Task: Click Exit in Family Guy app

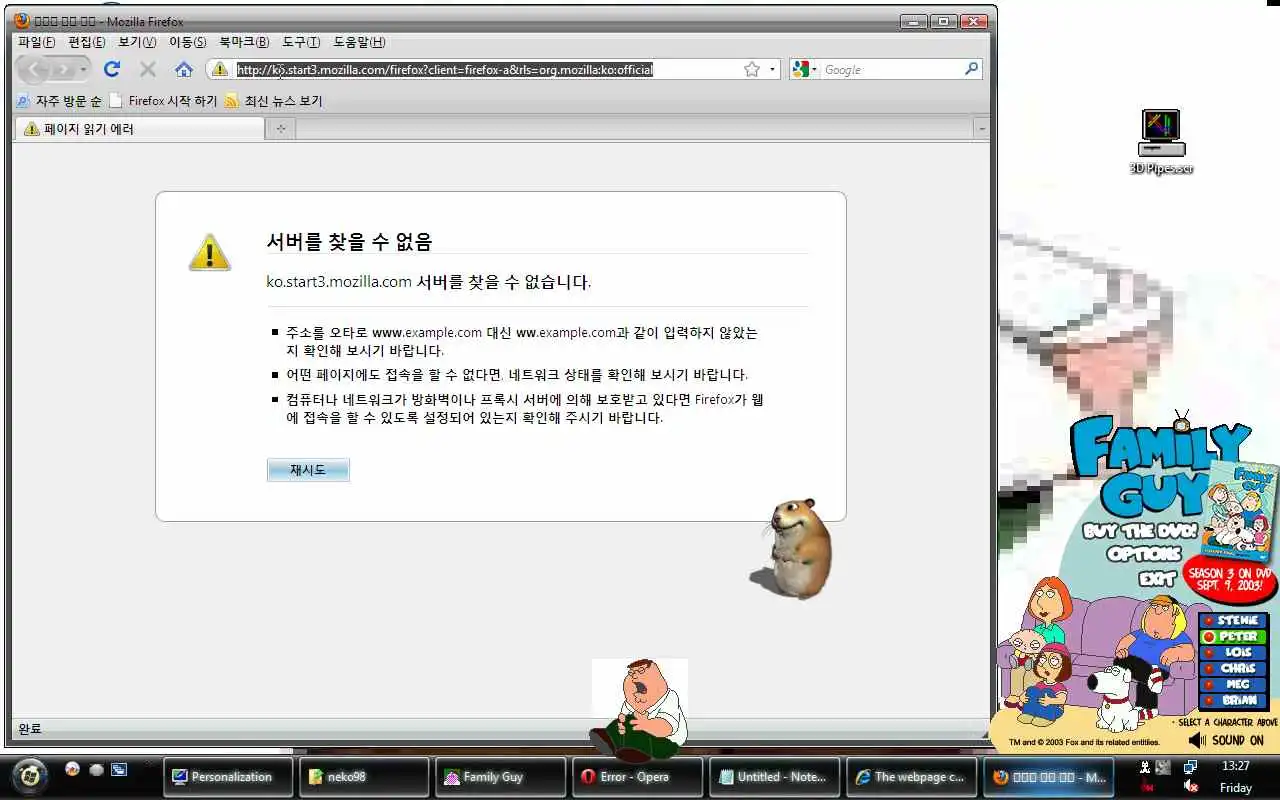Action: click(x=1156, y=578)
